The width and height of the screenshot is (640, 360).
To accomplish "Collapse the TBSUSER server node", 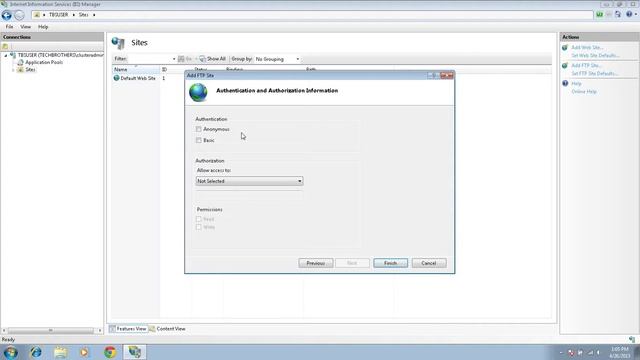I will tap(6, 55).
